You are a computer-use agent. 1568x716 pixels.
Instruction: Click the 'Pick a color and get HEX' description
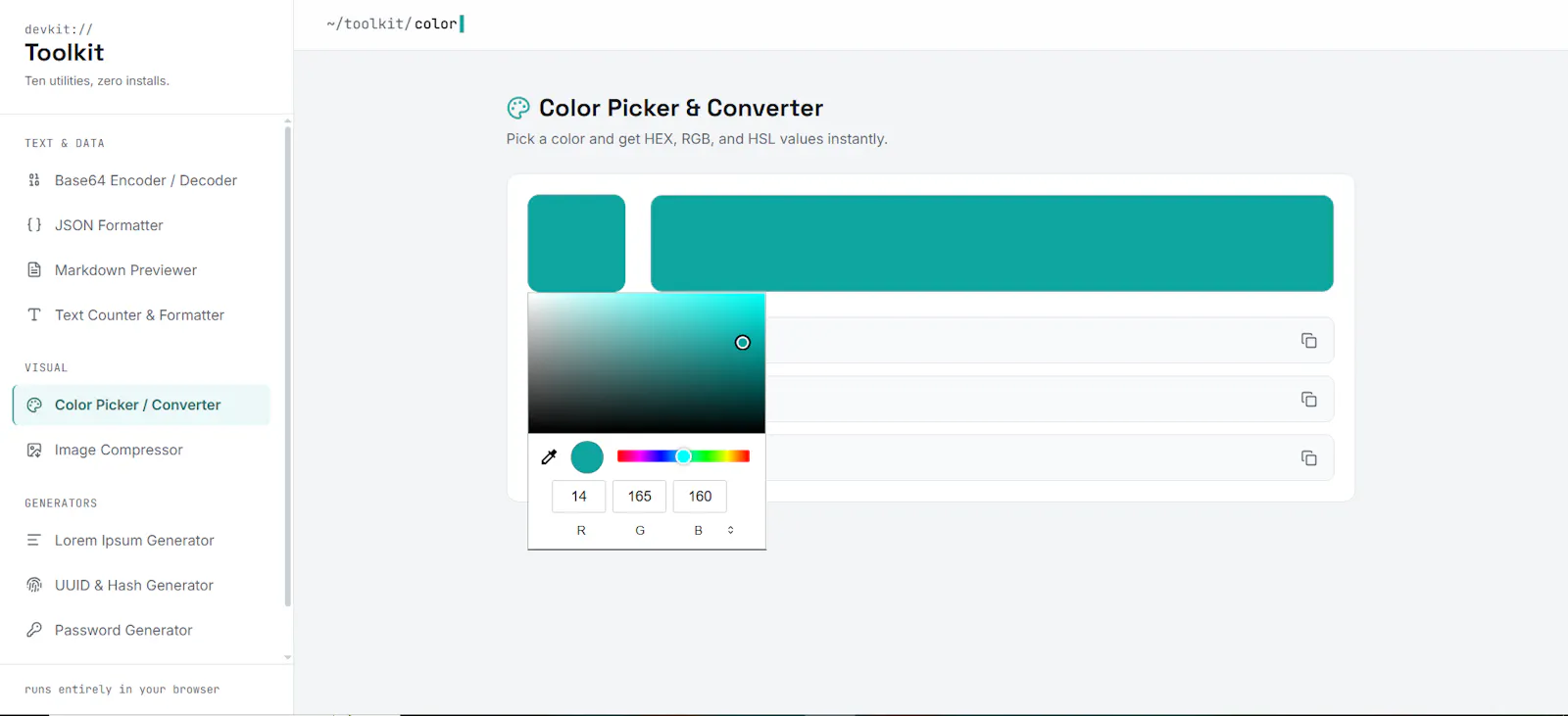pos(697,139)
